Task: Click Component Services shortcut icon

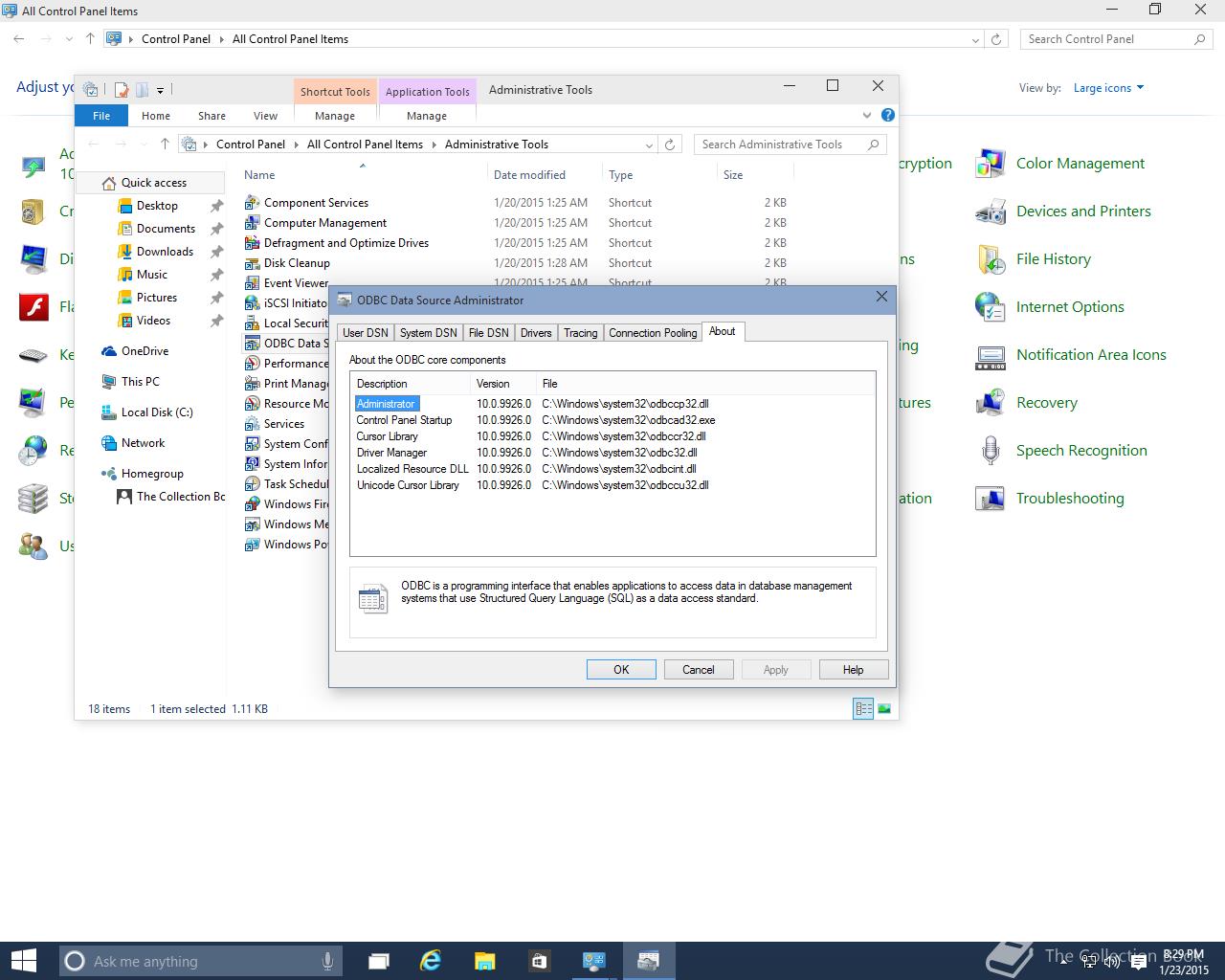Action: coord(252,203)
